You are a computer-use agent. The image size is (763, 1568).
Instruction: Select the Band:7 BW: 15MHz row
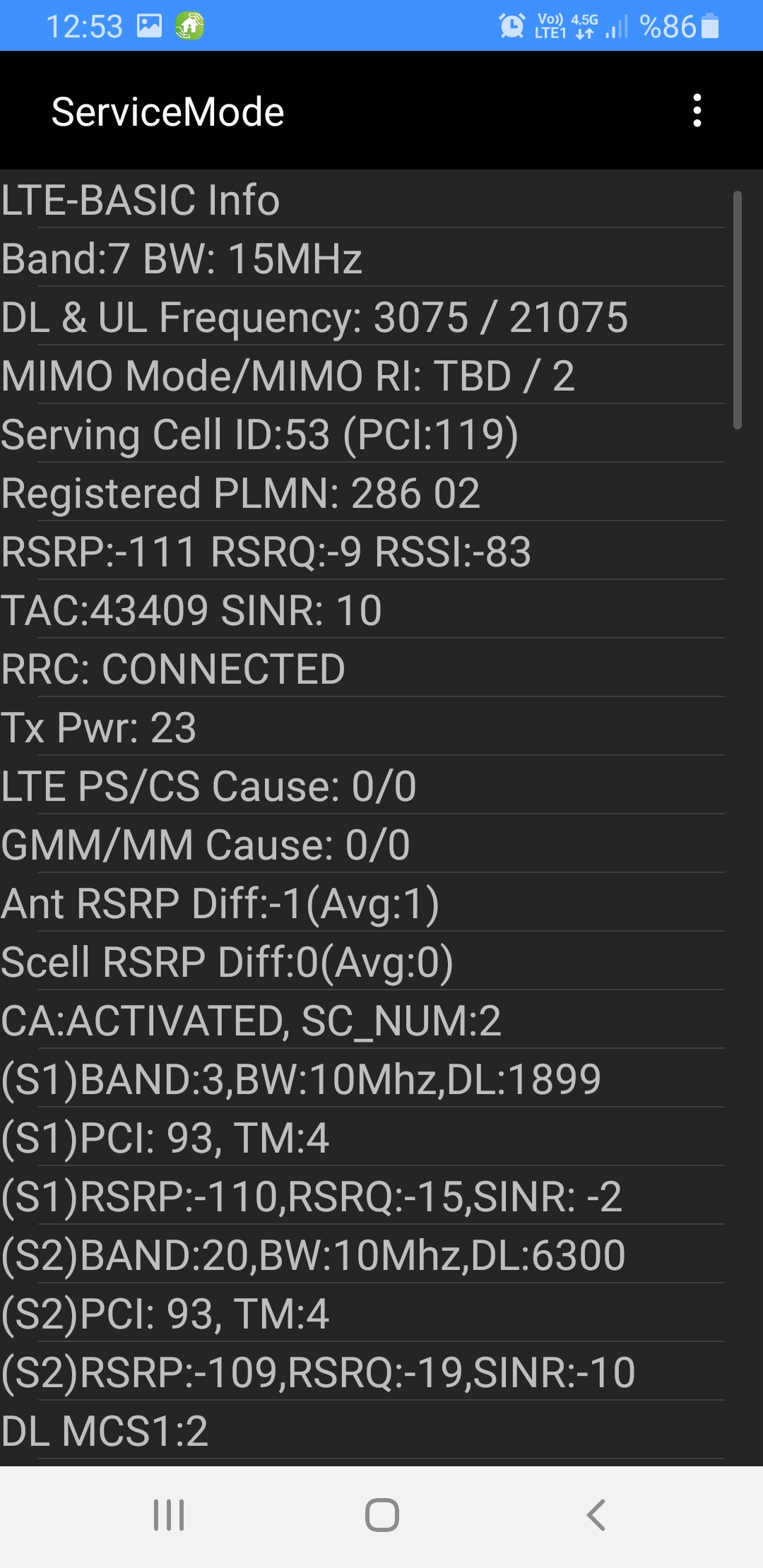pos(362,258)
